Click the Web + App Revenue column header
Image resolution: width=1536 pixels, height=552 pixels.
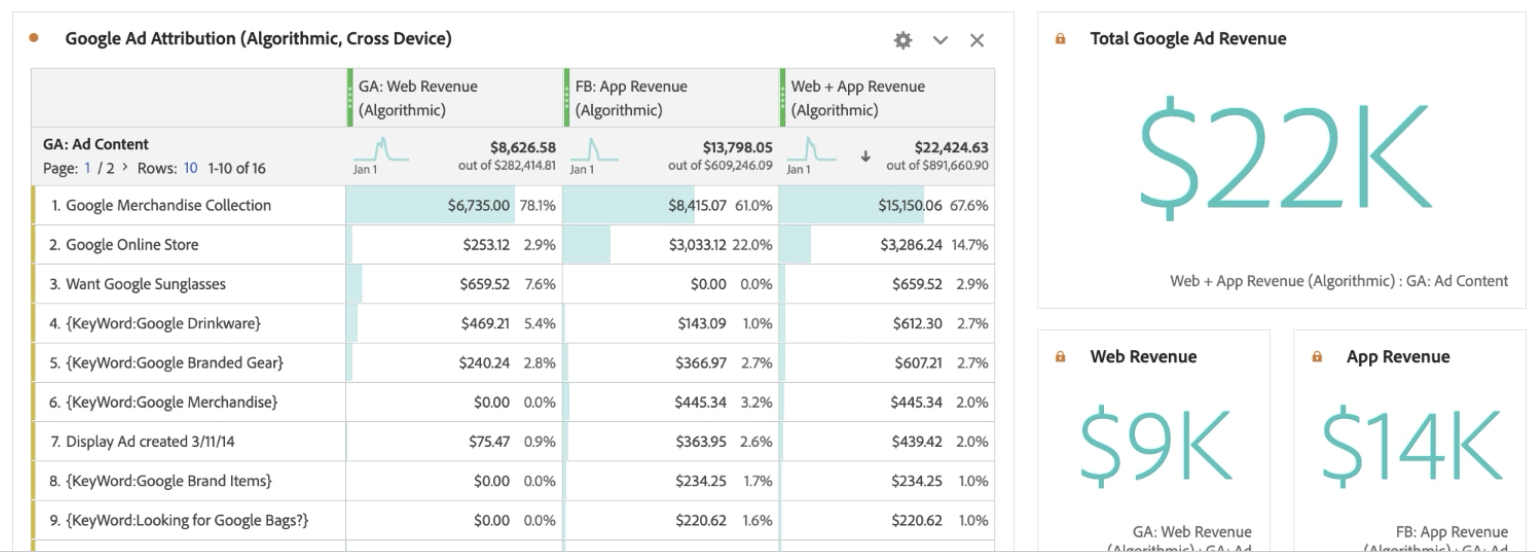857,97
